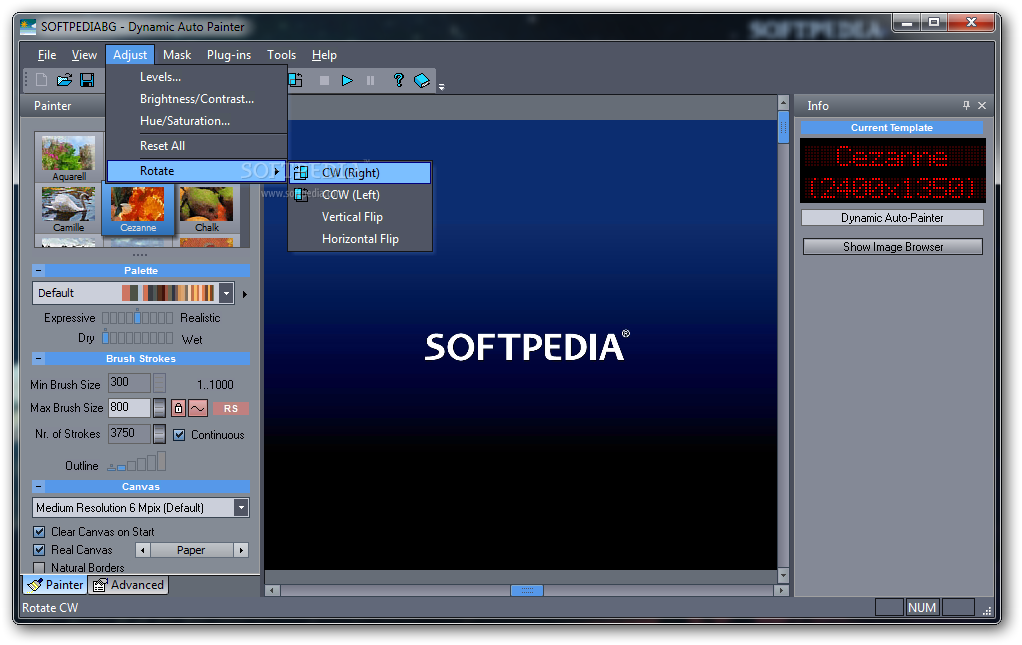This screenshot has width=1022, height=645.
Task: Open the File menu
Action: click(x=47, y=55)
